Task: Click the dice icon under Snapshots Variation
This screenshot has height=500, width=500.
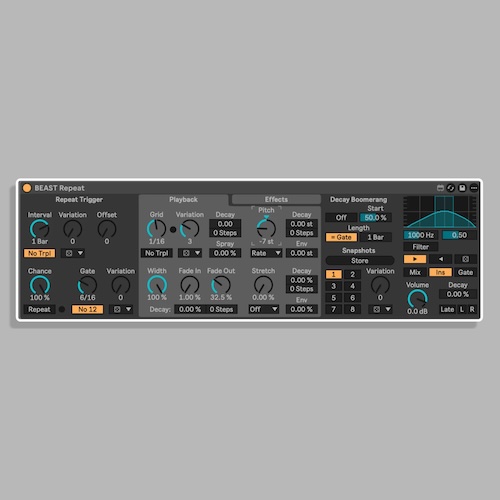Action: pos(377,310)
